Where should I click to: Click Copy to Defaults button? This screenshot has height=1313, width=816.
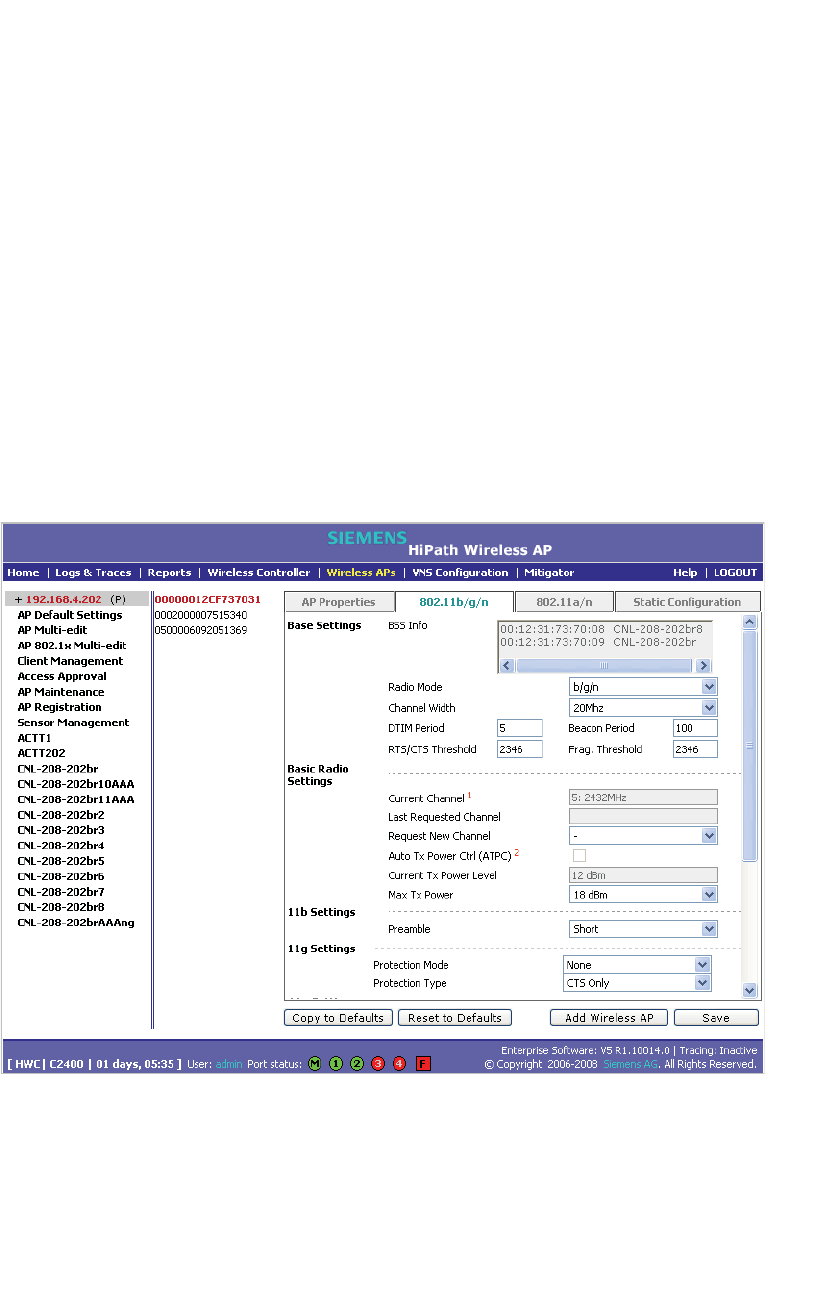[338, 1018]
